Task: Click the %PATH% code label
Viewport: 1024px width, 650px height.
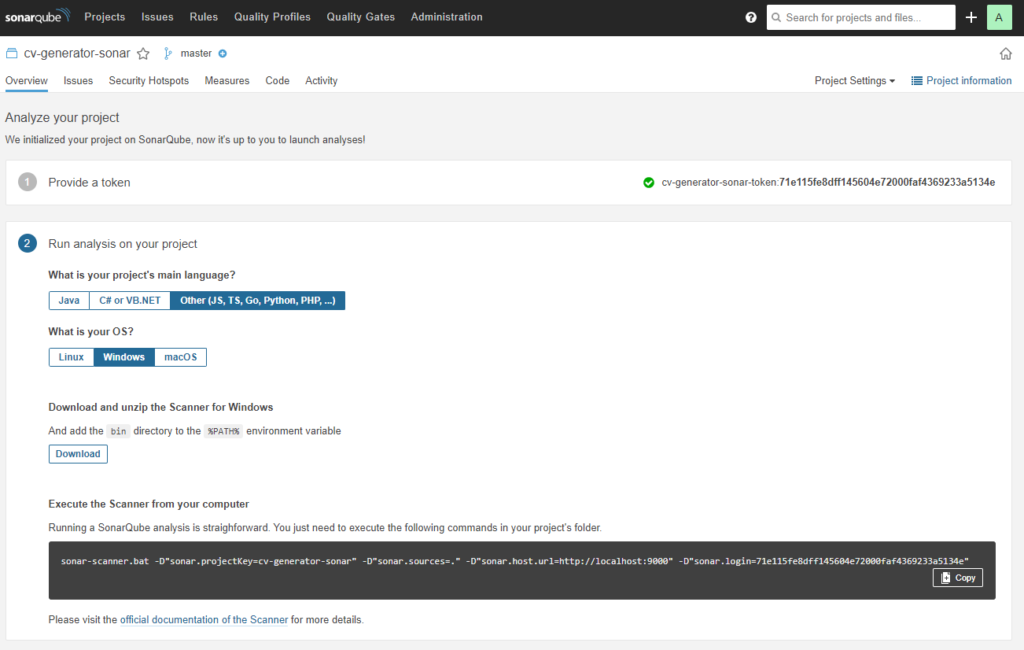Action: pos(223,431)
